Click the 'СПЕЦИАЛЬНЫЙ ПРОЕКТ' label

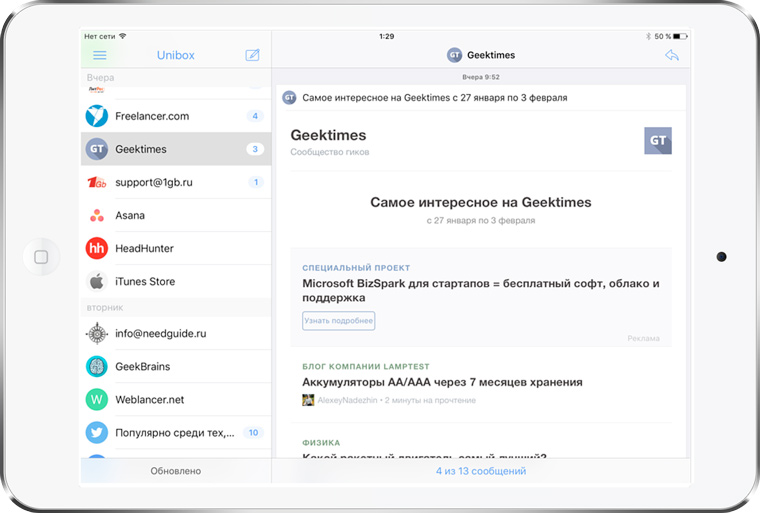tap(356, 268)
